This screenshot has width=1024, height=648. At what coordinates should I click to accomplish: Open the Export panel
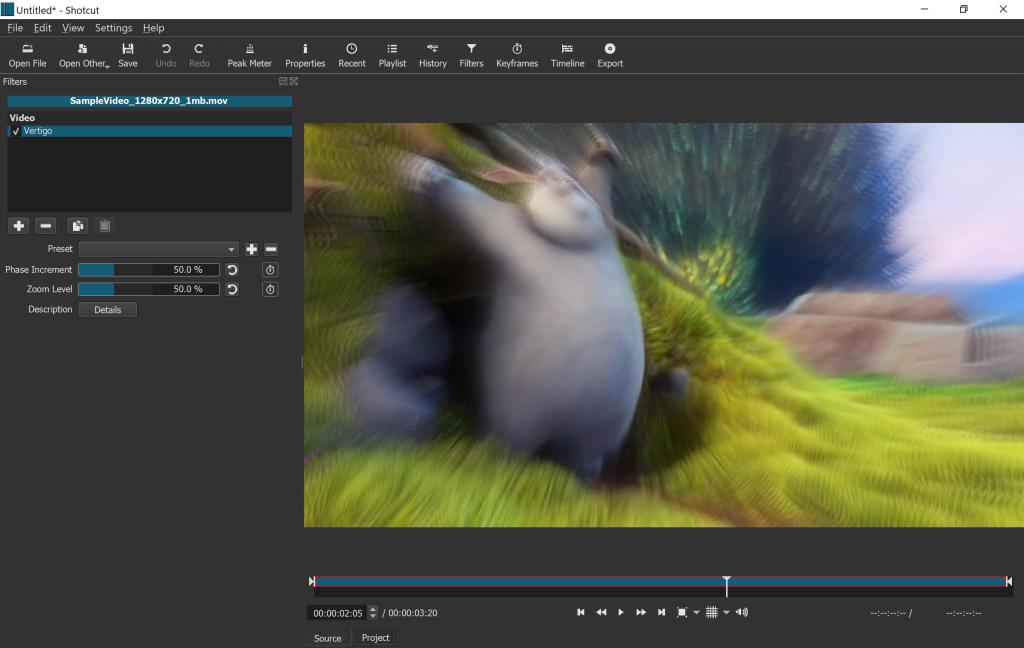(610, 55)
